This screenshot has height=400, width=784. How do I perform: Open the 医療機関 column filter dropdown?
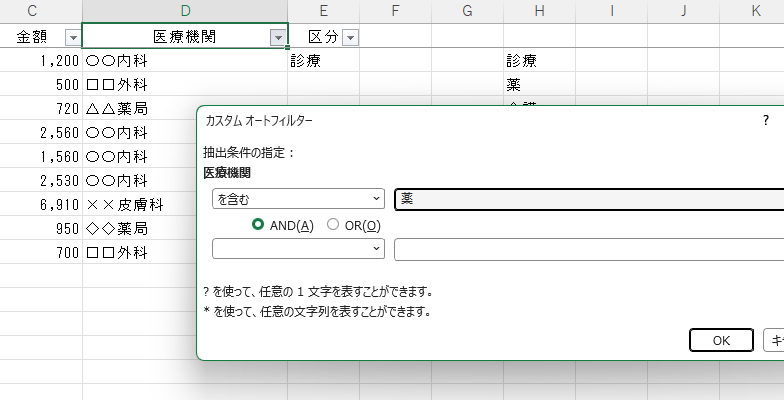click(278, 37)
